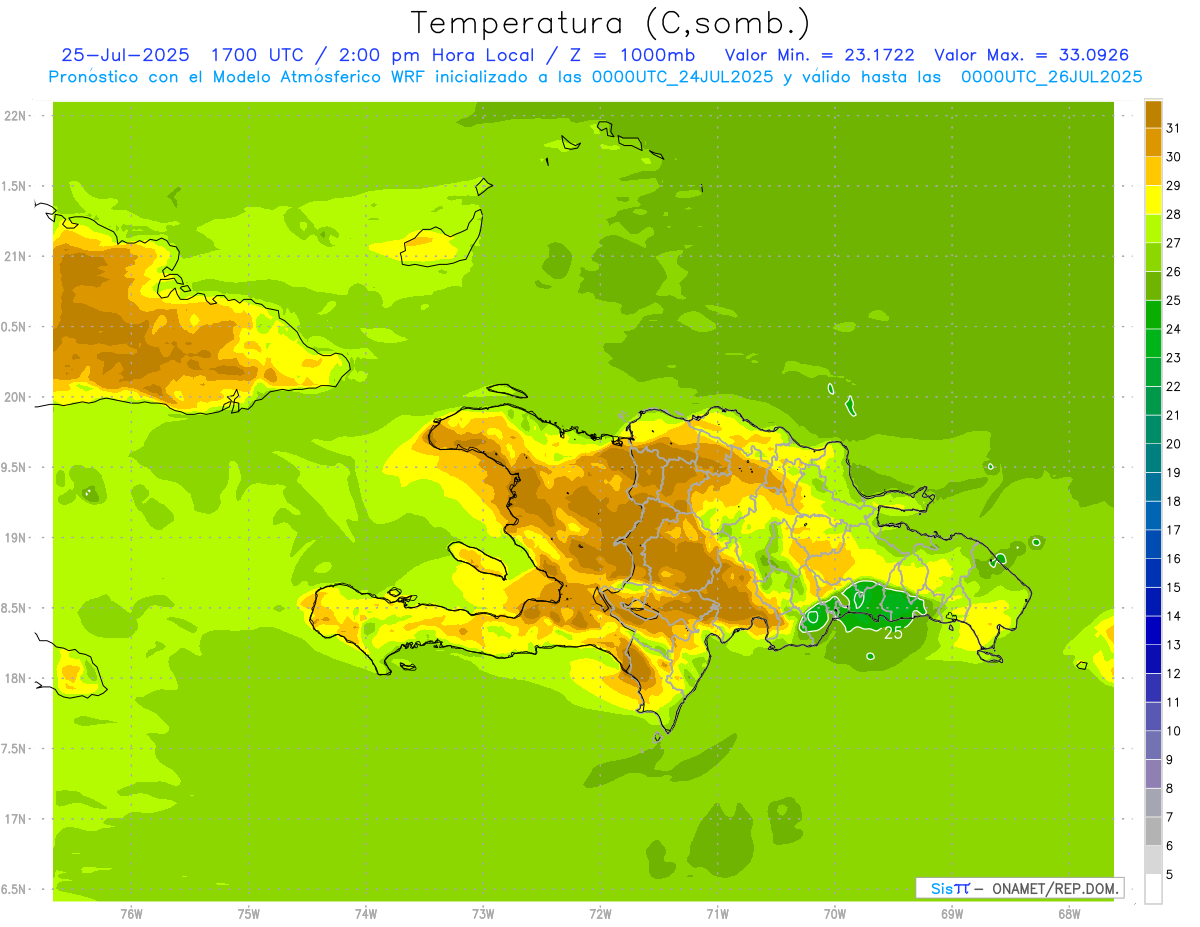The height and width of the screenshot is (927, 1200).
Task: Click the '19N' latitude label
Action: 17,538
